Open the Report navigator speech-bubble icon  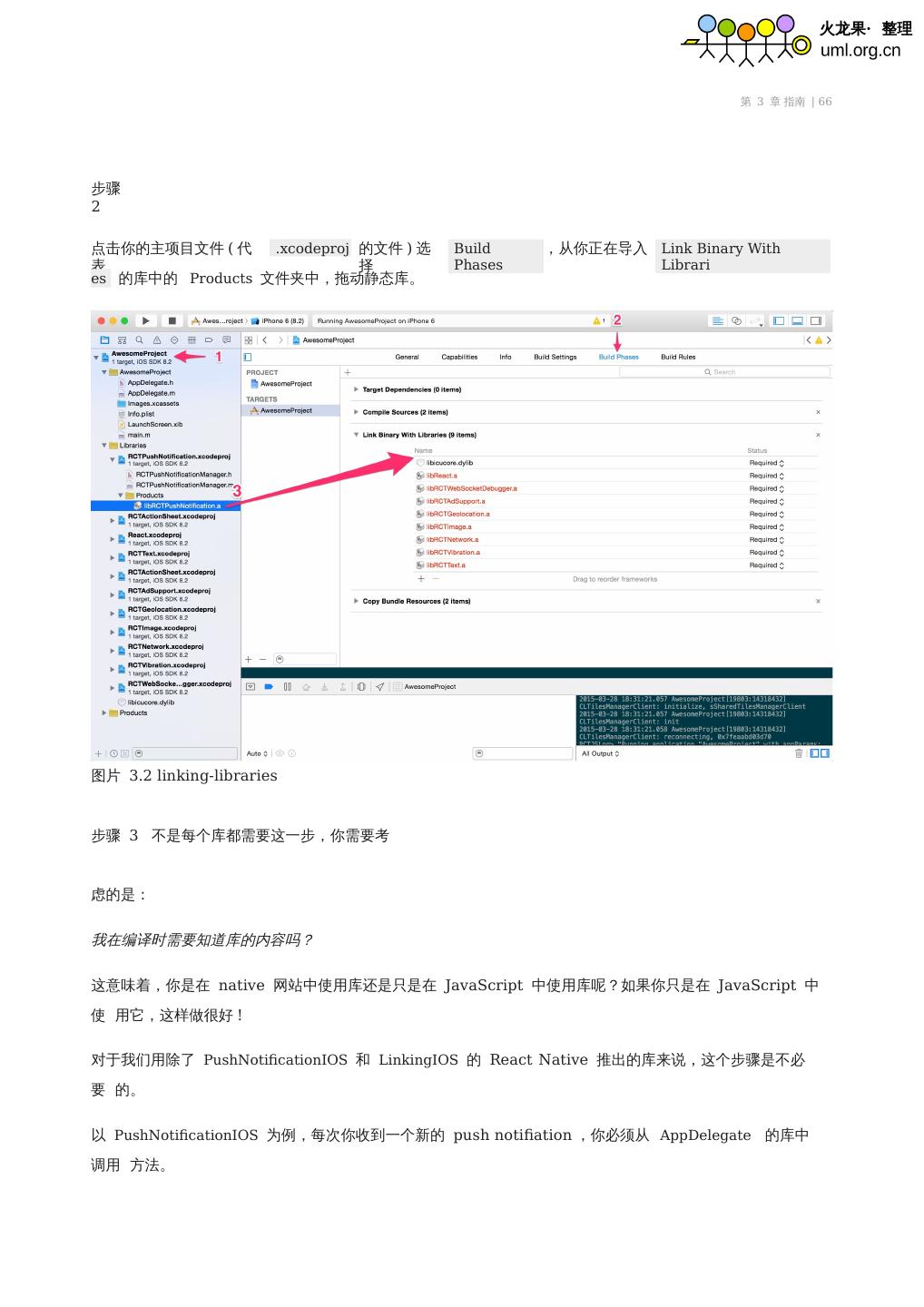[x=226, y=340]
